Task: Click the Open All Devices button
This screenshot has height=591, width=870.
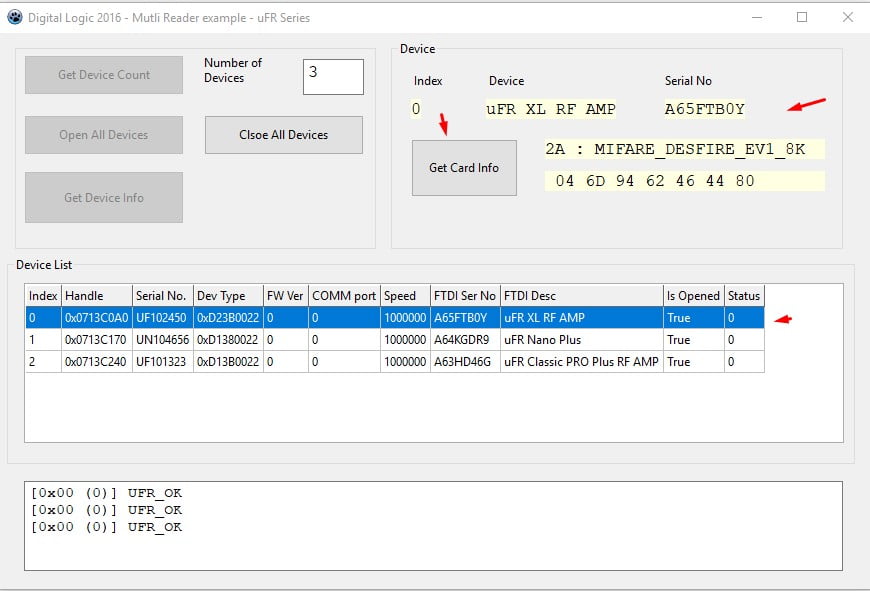Action: pos(104,135)
